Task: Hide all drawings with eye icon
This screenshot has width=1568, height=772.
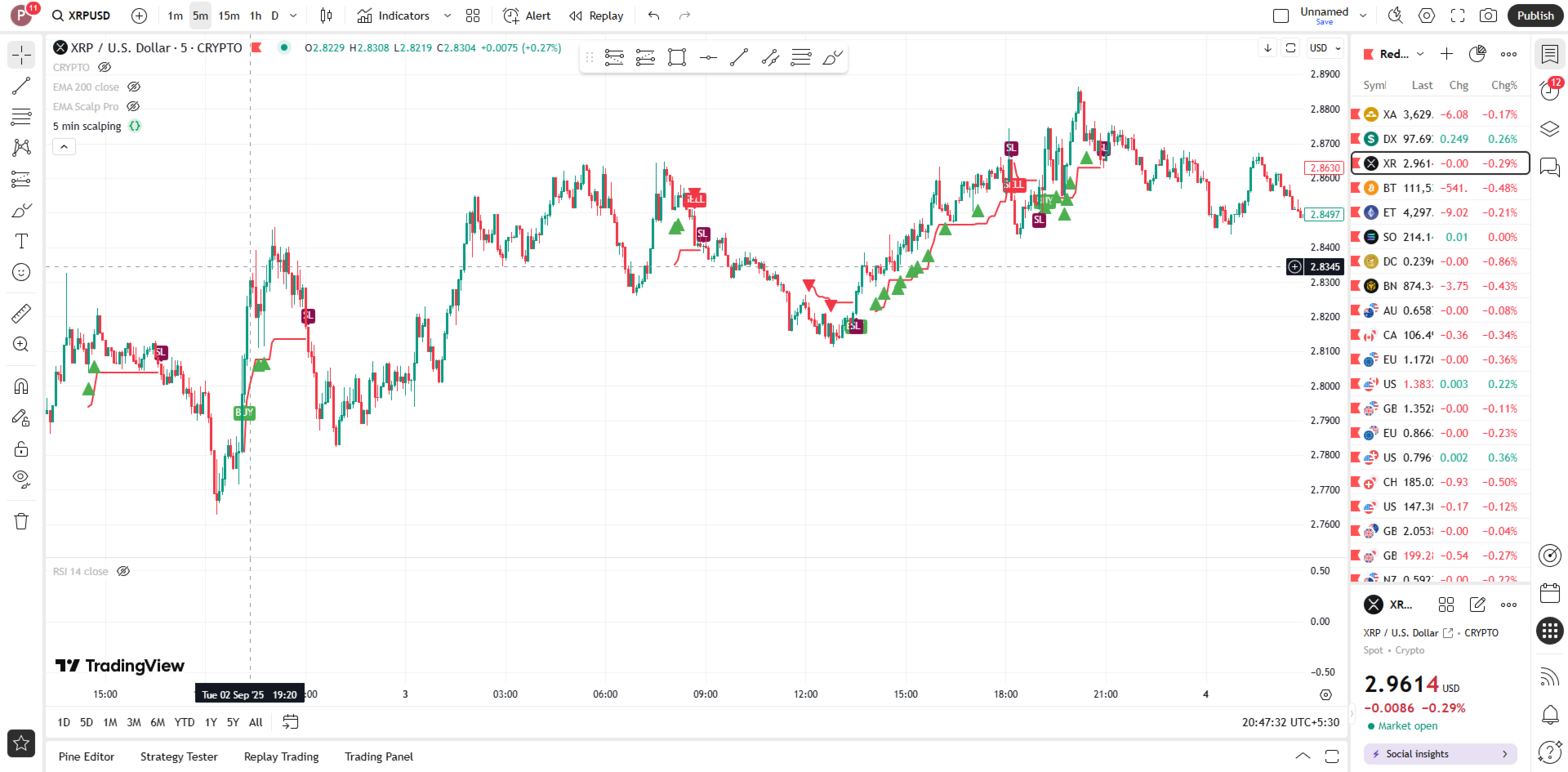Action: tap(21, 480)
